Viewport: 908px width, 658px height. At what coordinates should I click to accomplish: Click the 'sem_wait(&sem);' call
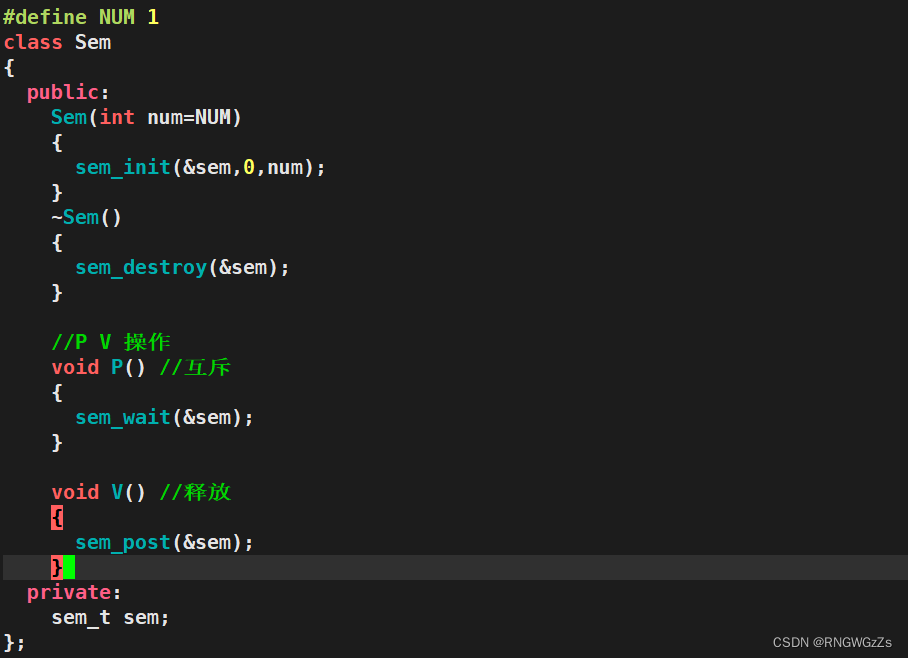[x=164, y=418]
